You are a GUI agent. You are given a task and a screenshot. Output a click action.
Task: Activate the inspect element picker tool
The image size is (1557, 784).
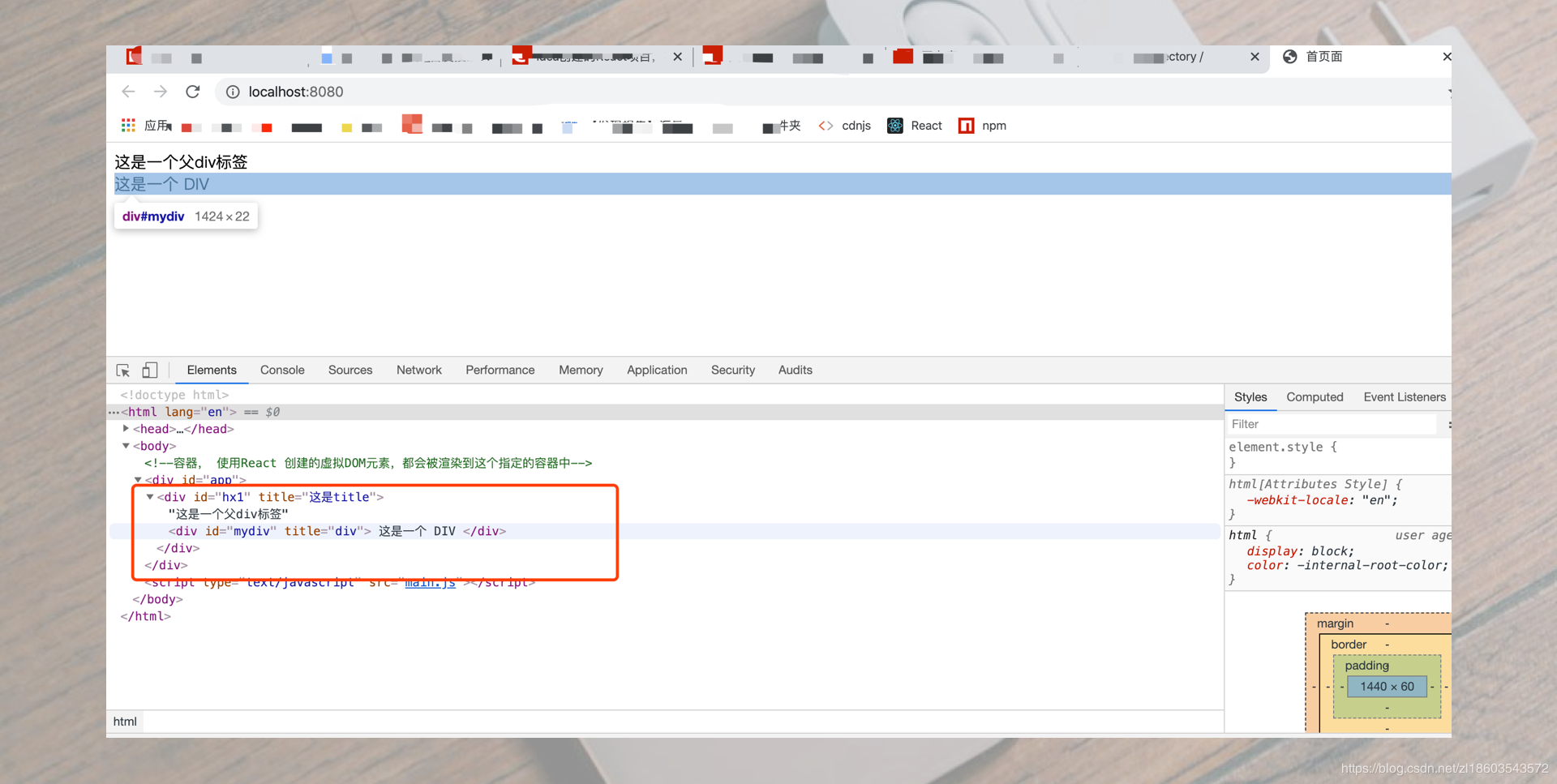[123, 371]
